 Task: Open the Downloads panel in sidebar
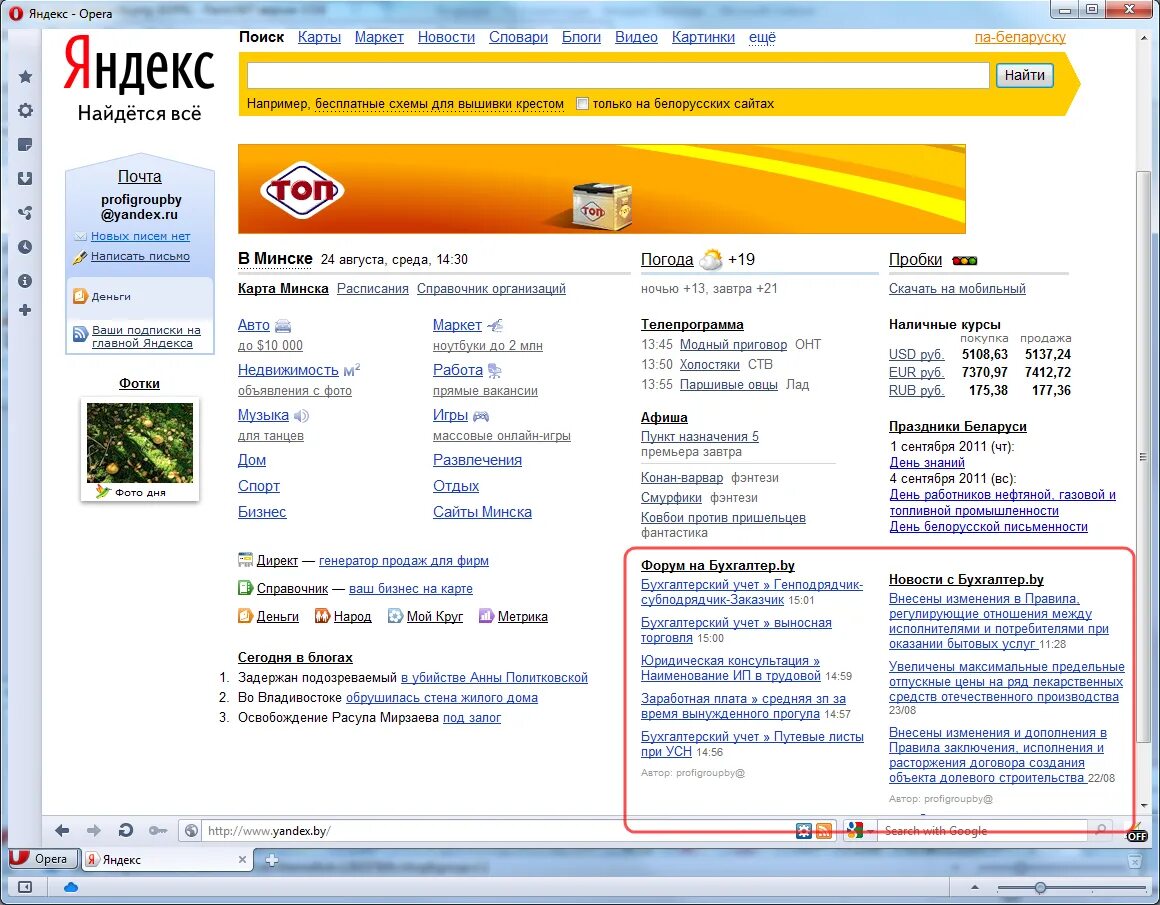(x=25, y=178)
